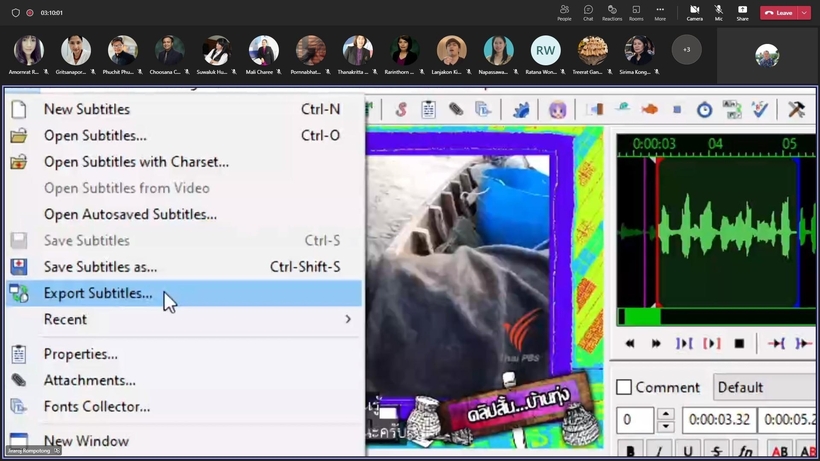Open the Default style dropdown

coord(765,387)
